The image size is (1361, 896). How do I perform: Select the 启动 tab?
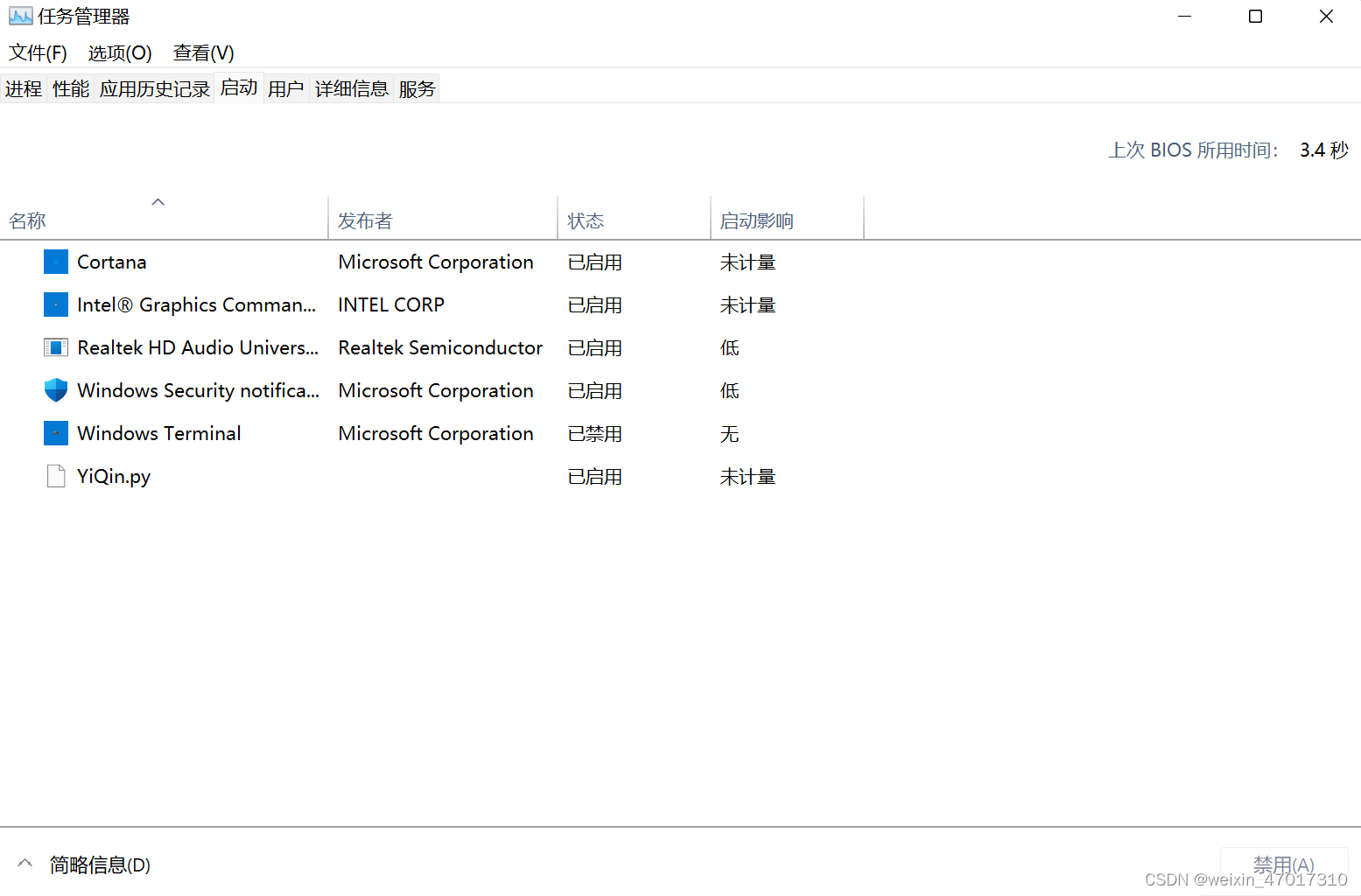click(x=239, y=87)
